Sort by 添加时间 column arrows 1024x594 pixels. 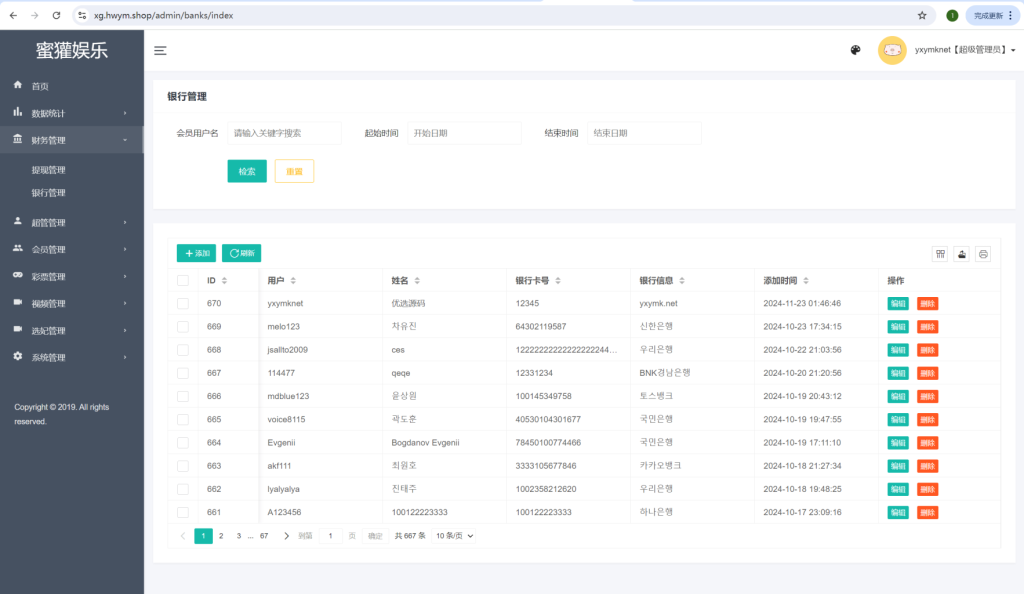tap(806, 281)
